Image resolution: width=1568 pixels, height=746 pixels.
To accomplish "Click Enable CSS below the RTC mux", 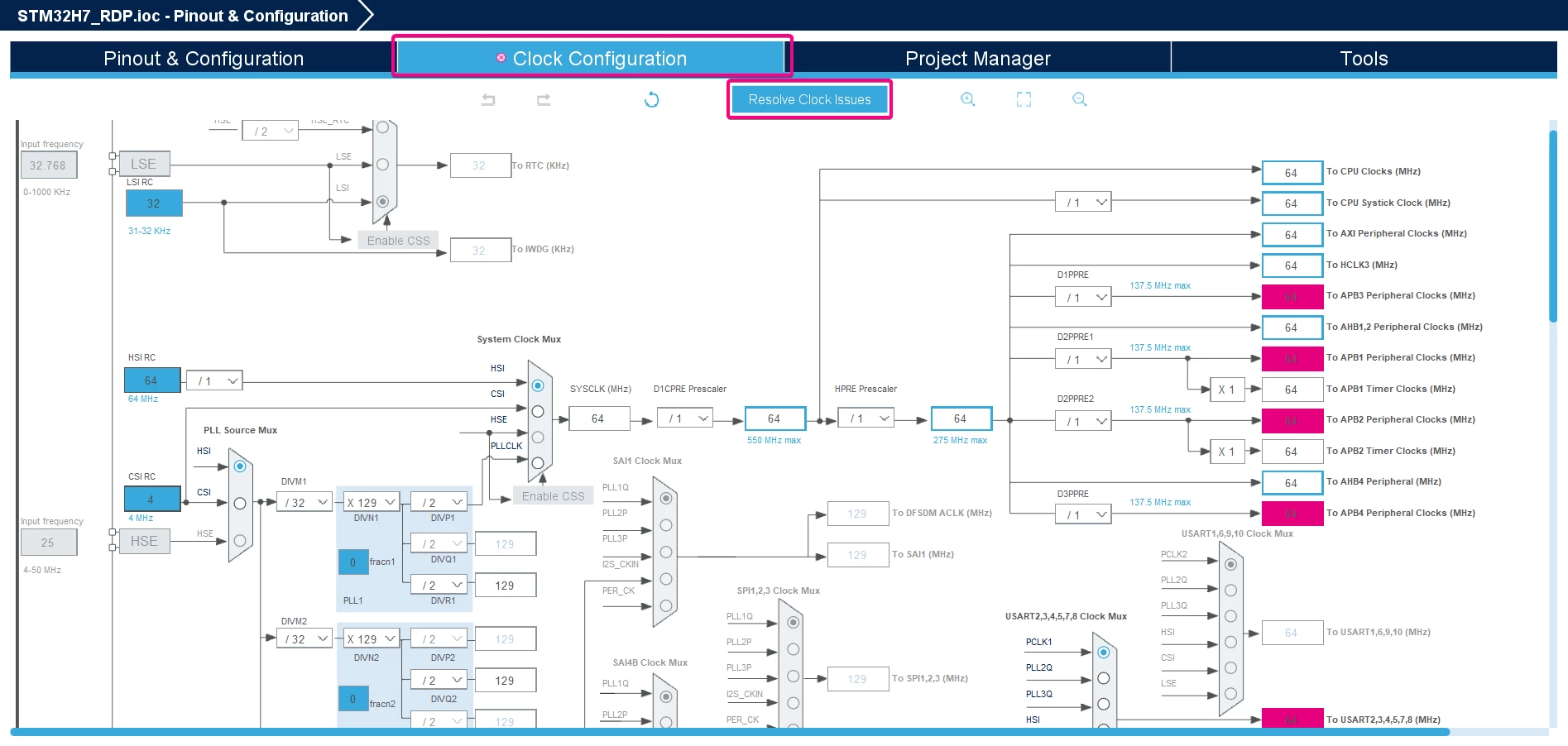I will 398,241.
